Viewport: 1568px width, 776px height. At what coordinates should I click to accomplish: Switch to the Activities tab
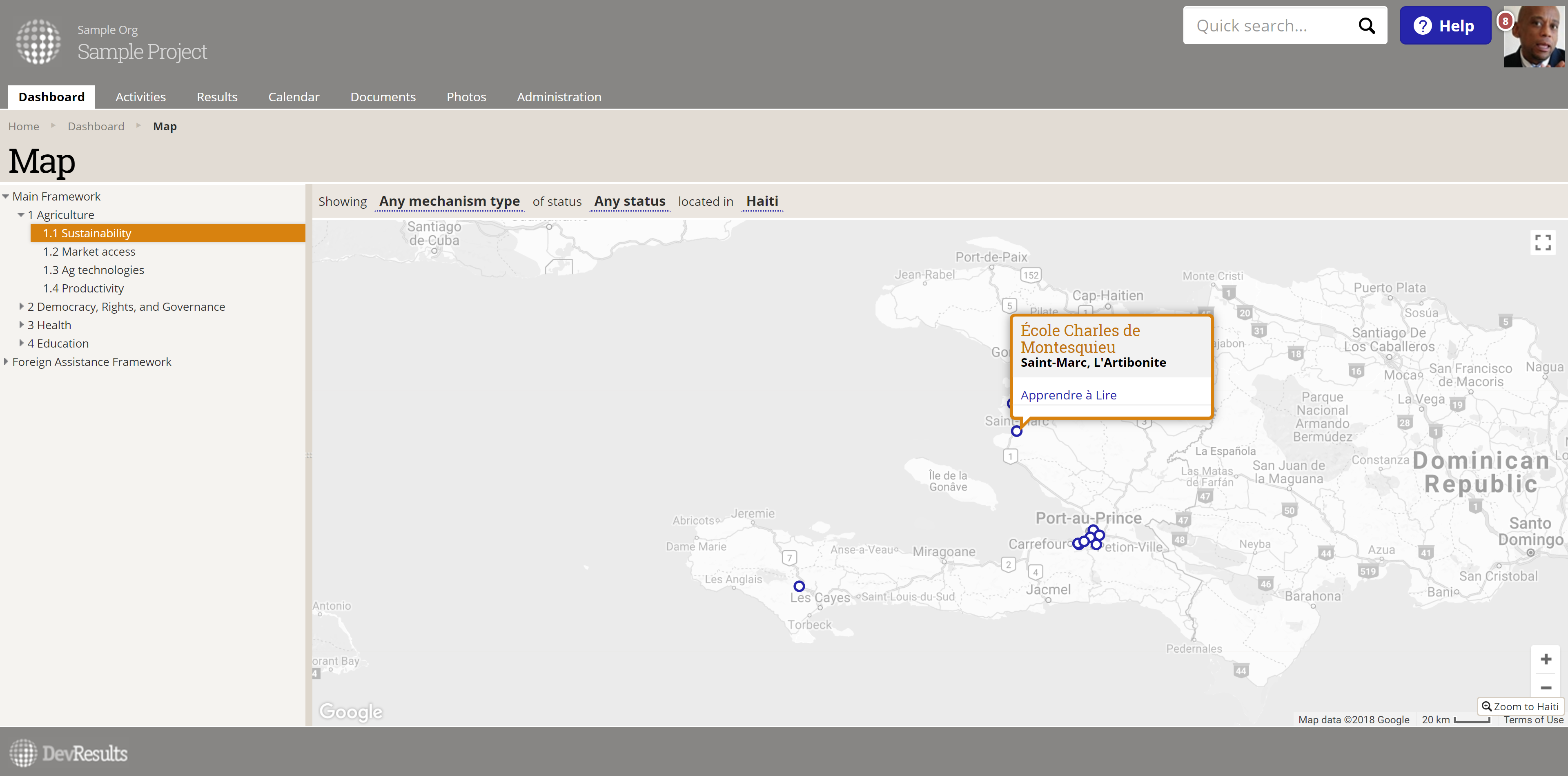pos(140,97)
